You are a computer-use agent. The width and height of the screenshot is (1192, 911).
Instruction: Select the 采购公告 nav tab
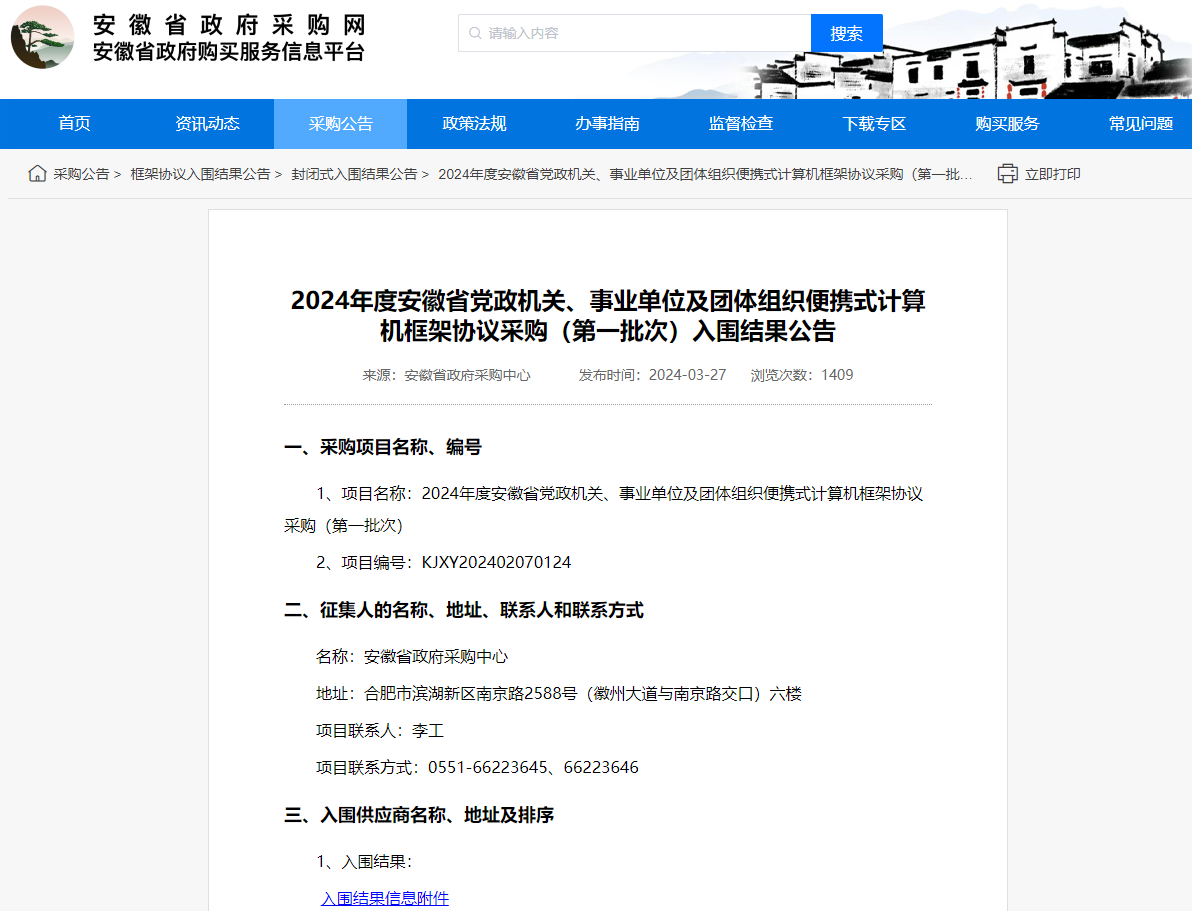coord(341,124)
